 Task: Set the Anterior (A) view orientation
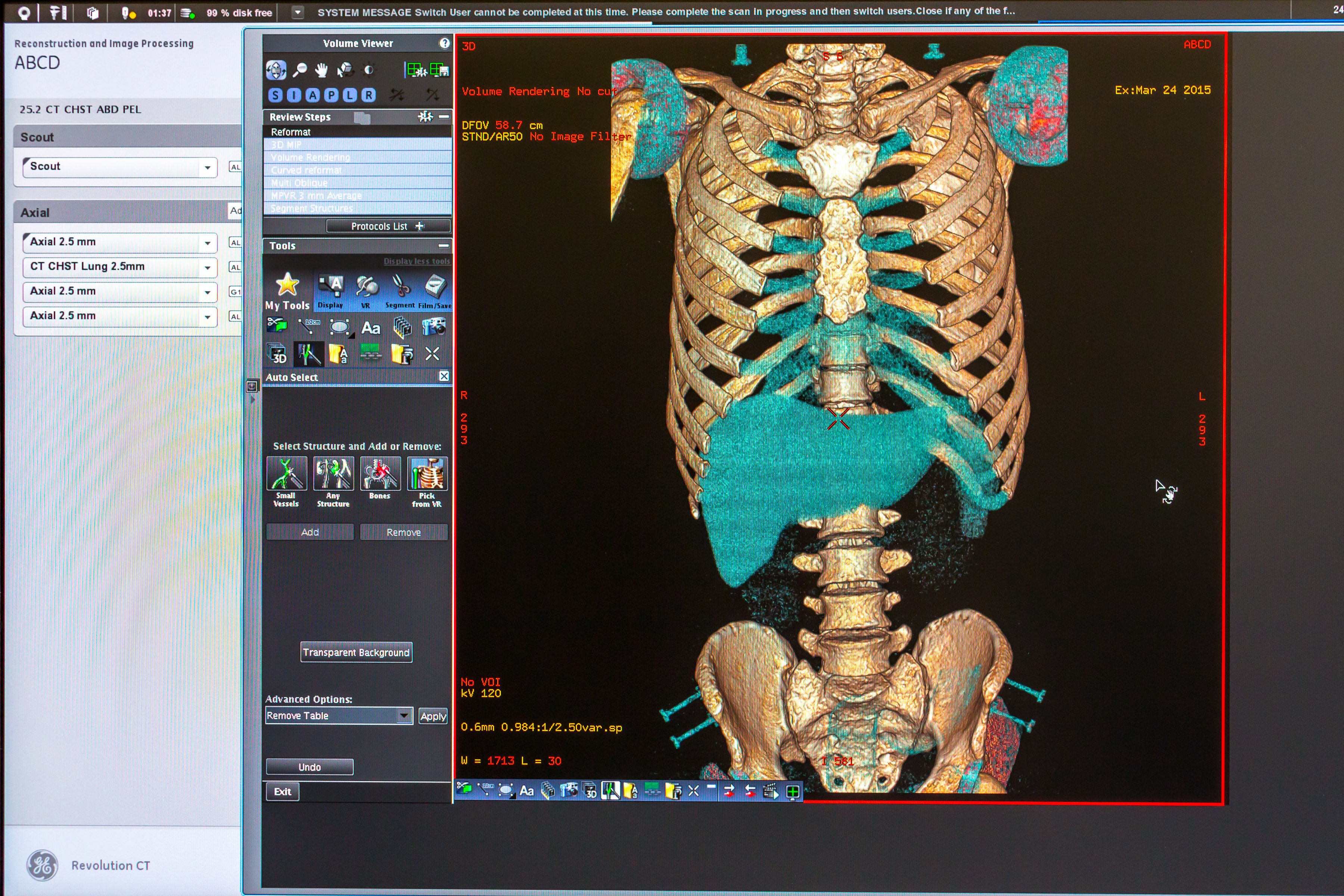(312, 95)
